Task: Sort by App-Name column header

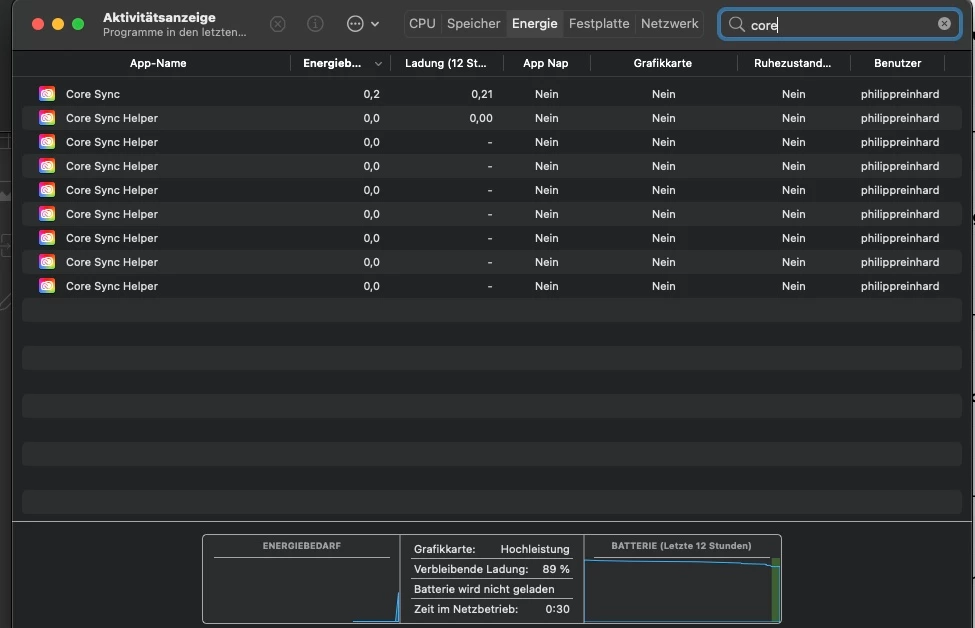Action: click(158, 63)
